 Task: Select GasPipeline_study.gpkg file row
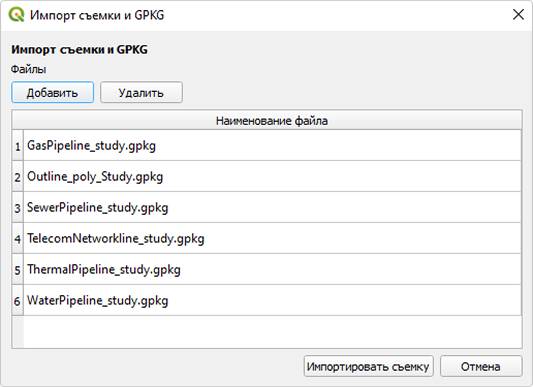click(x=272, y=146)
